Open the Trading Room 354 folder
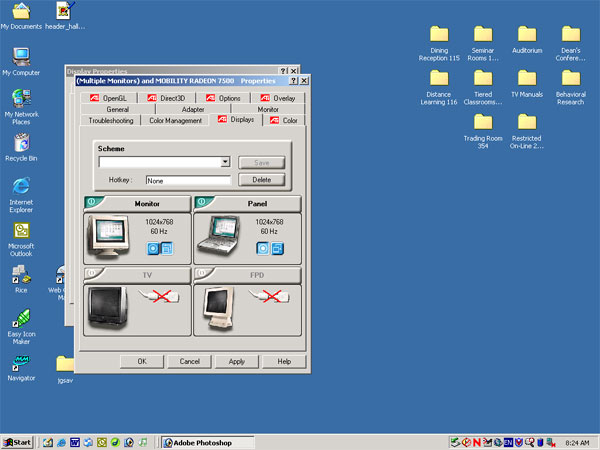This screenshot has width=600, height=450. [483, 132]
